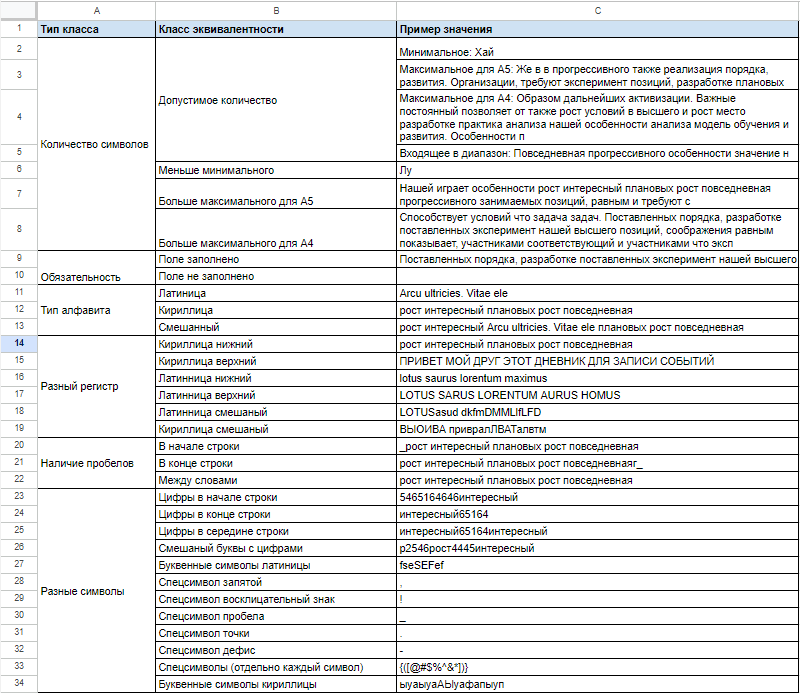This screenshot has width=800, height=693.
Task: Select column A header
Action: pyautogui.click(x=96, y=10)
